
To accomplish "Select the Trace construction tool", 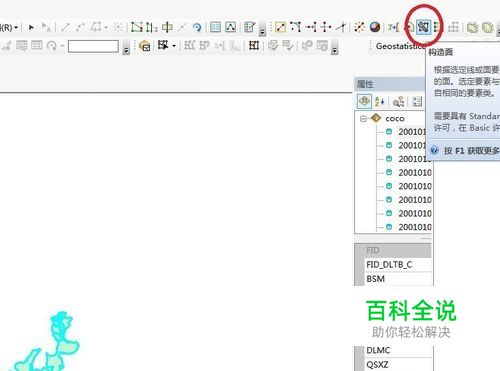I will 96,27.
